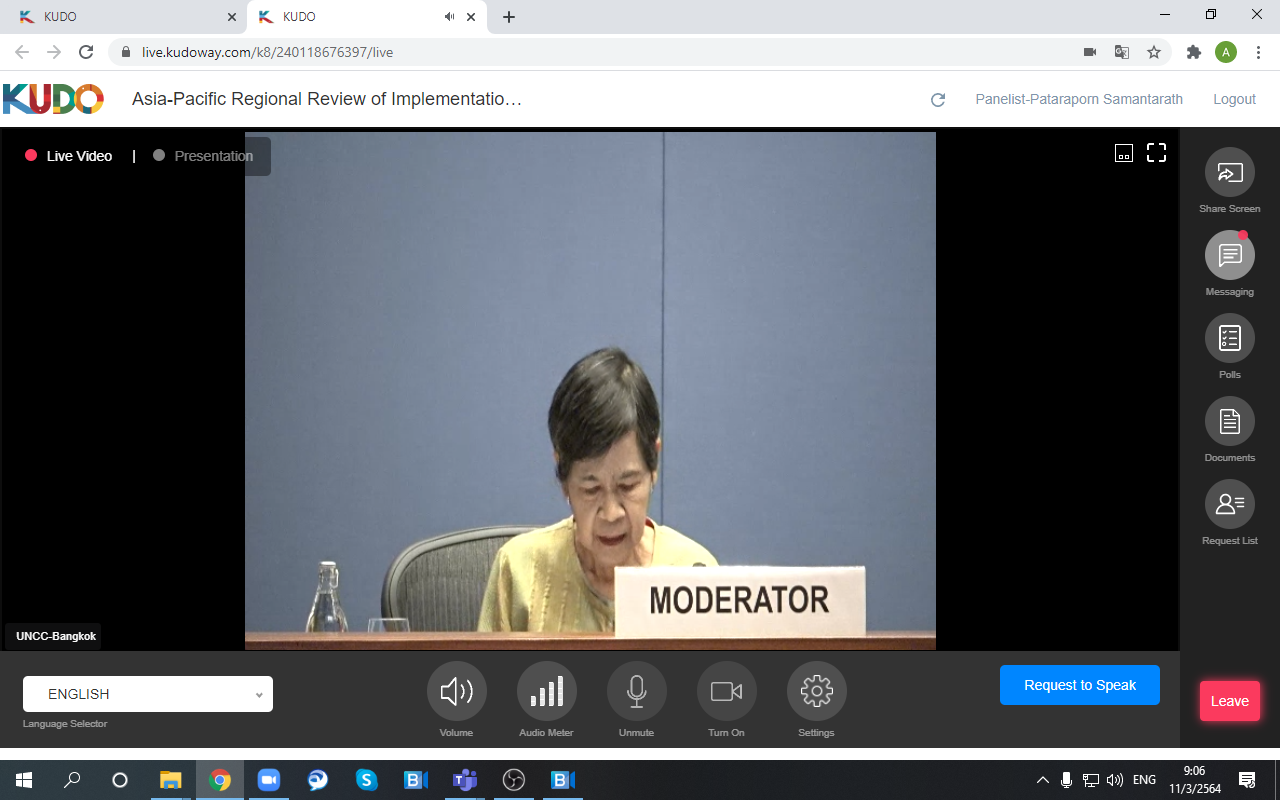Click the Request to Speak button
The width and height of the screenshot is (1280, 800).
click(1080, 685)
